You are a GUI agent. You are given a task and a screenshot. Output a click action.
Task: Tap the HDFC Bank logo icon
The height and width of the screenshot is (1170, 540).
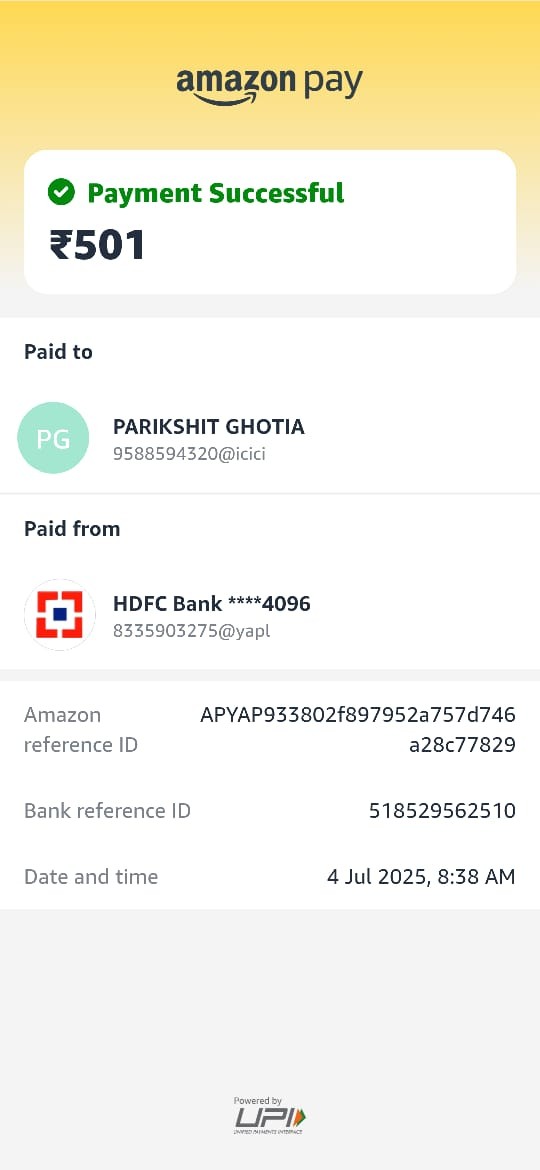[x=60, y=615]
